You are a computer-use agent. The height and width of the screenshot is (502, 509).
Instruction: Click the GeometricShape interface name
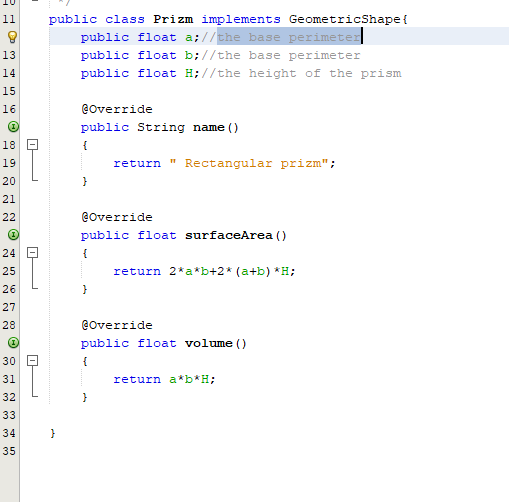click(344, 19)
